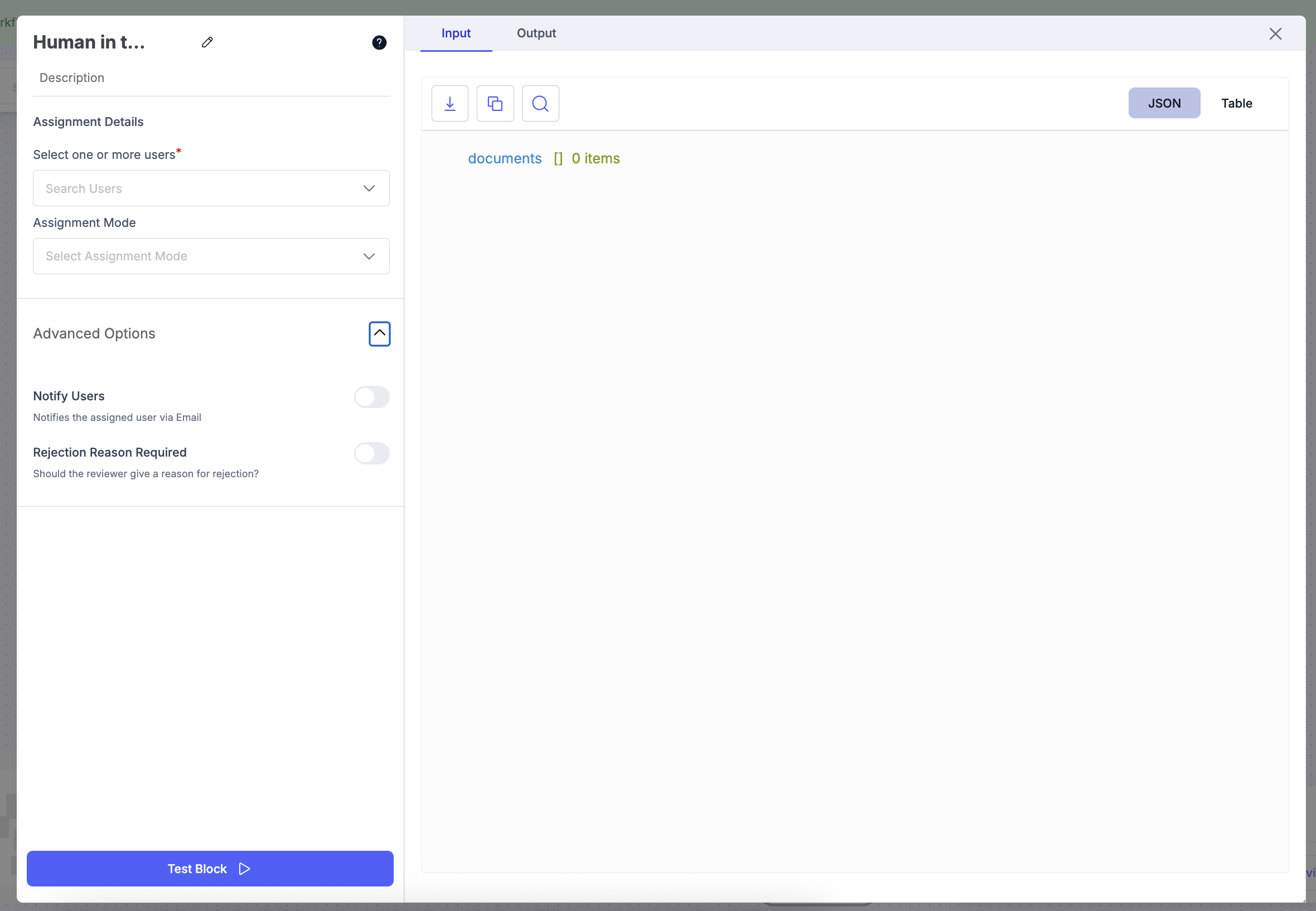Click the Description field
The height and width of the screenshot is (911, 1316).
211,78
